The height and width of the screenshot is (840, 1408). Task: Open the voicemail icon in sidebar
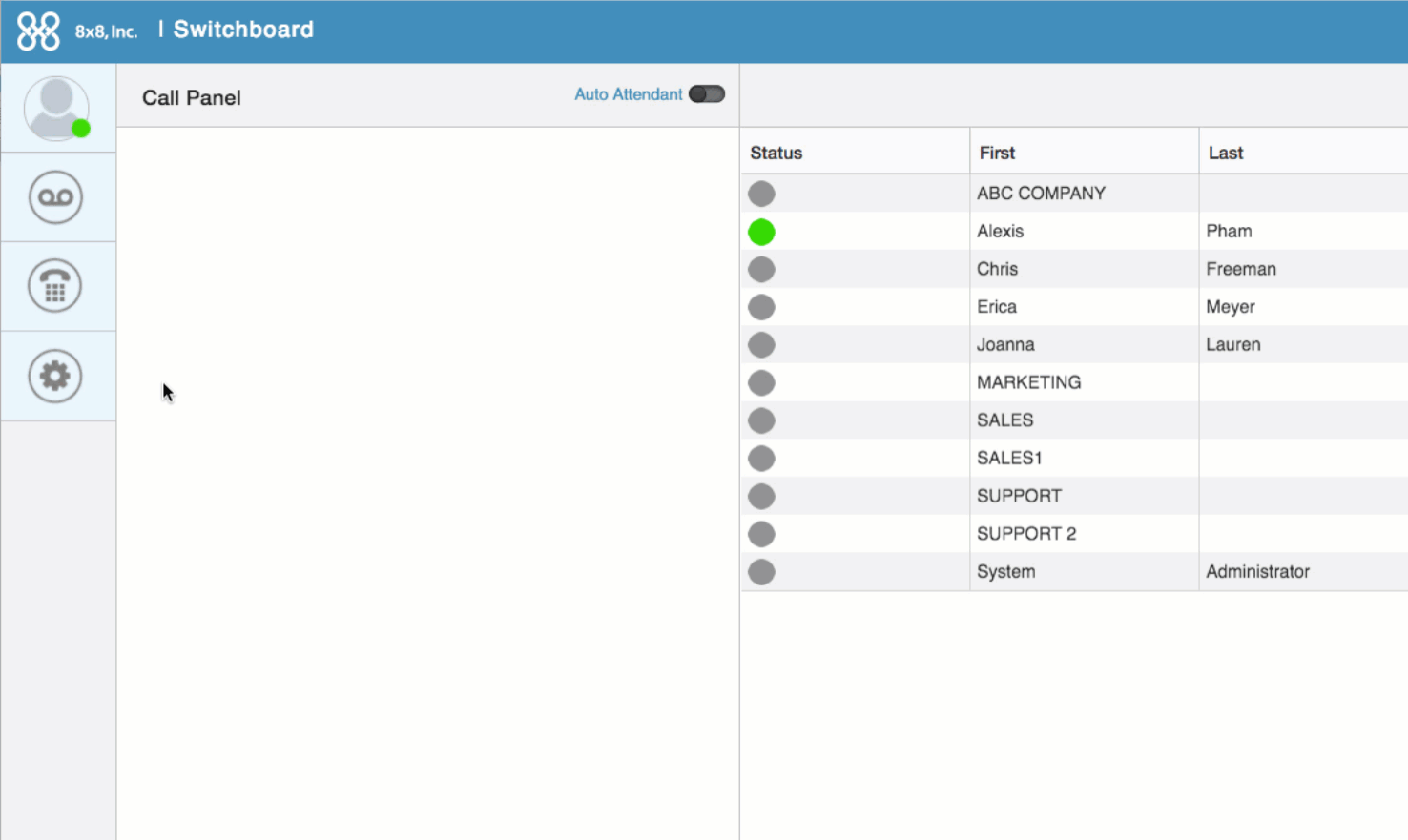coord(55,197)
